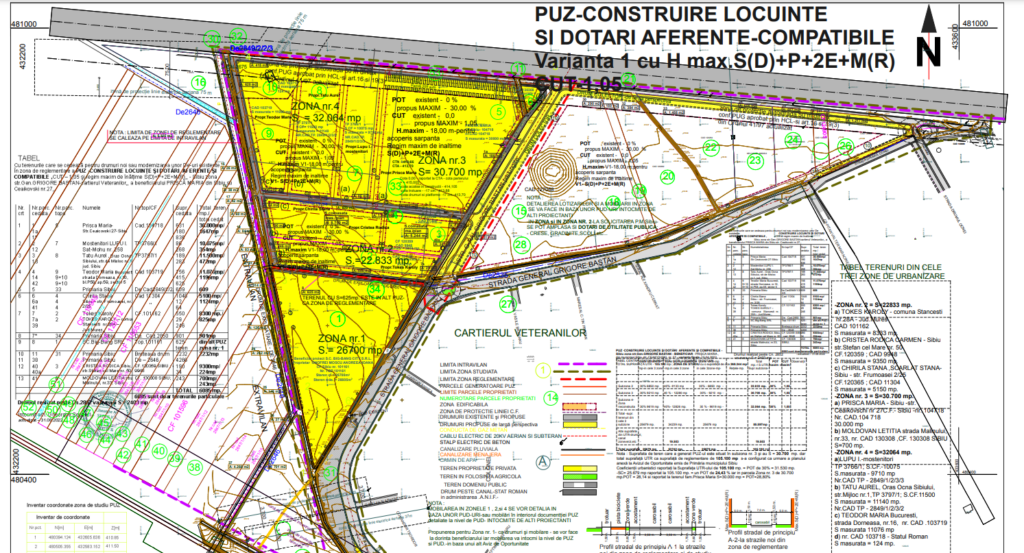
Task: Click the north arrow compass symbol
Action: [928, 45]
